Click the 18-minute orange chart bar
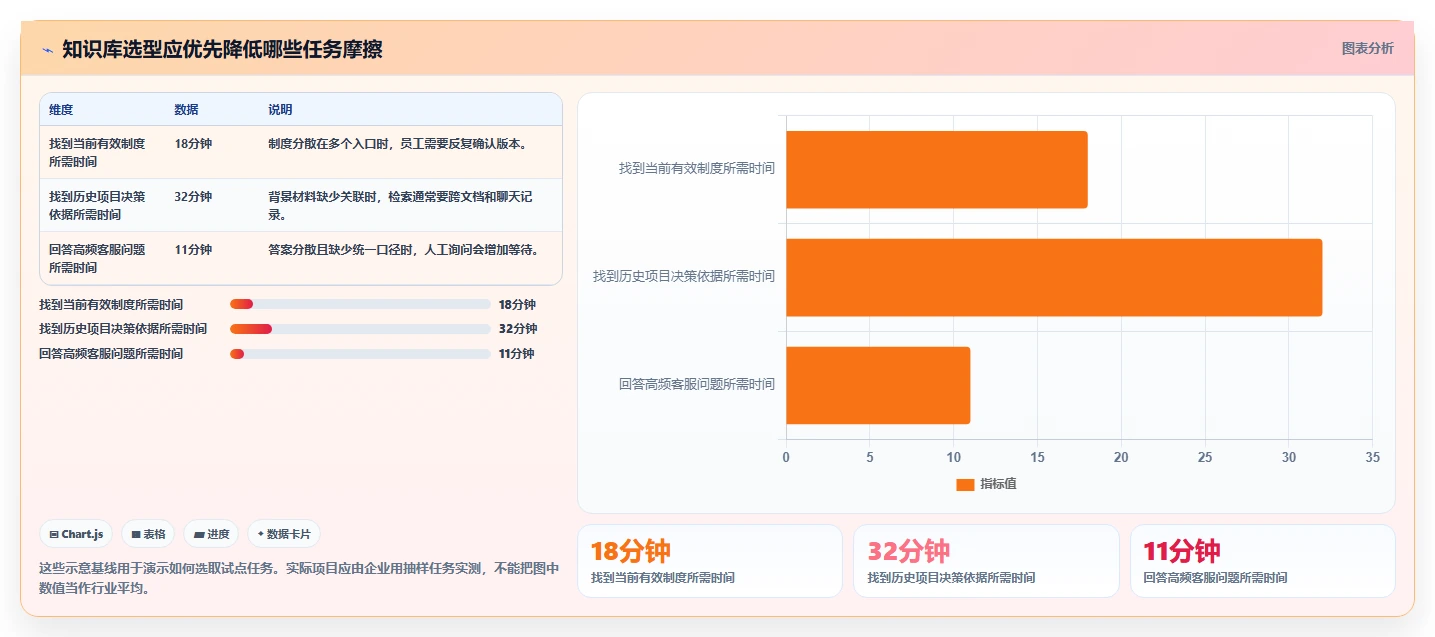The image size is (1435, 637). coord(937,169)
